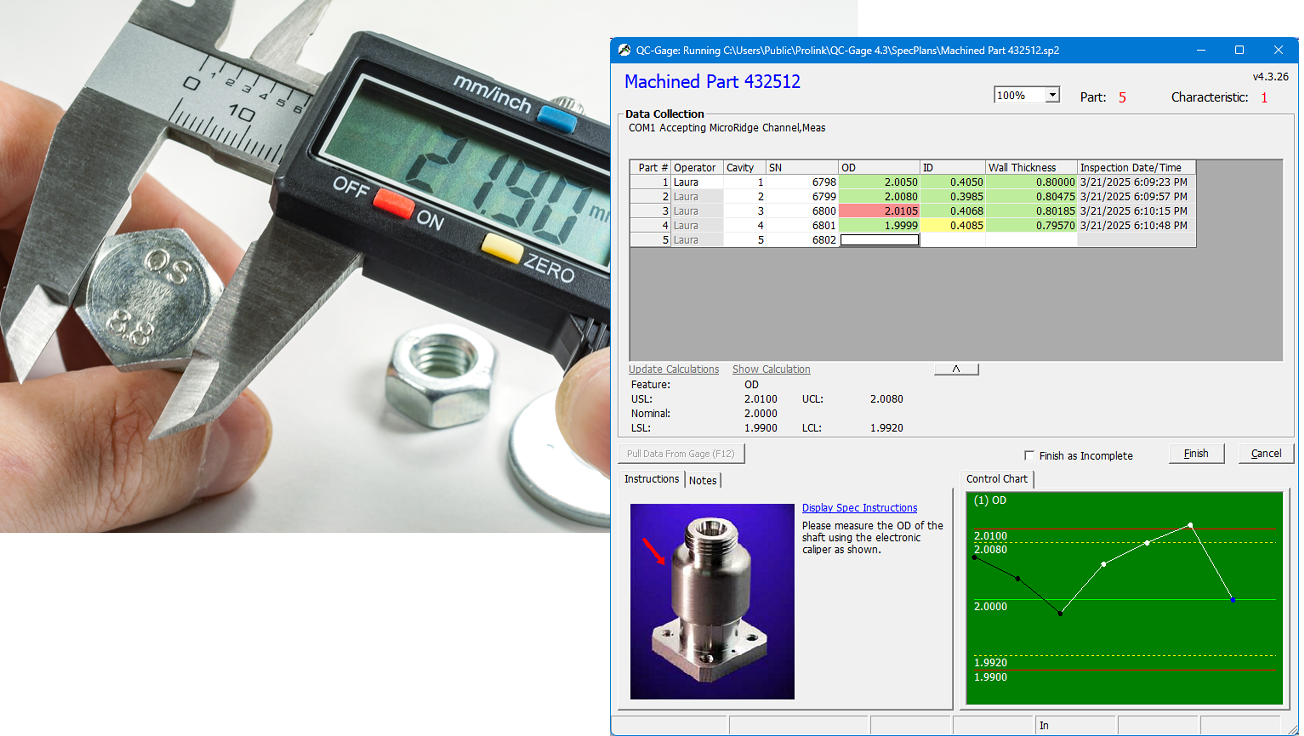Select the Instructions tab
Image resolution: width=1304 pixels, height=736 pixels.
tap(651, 480)
